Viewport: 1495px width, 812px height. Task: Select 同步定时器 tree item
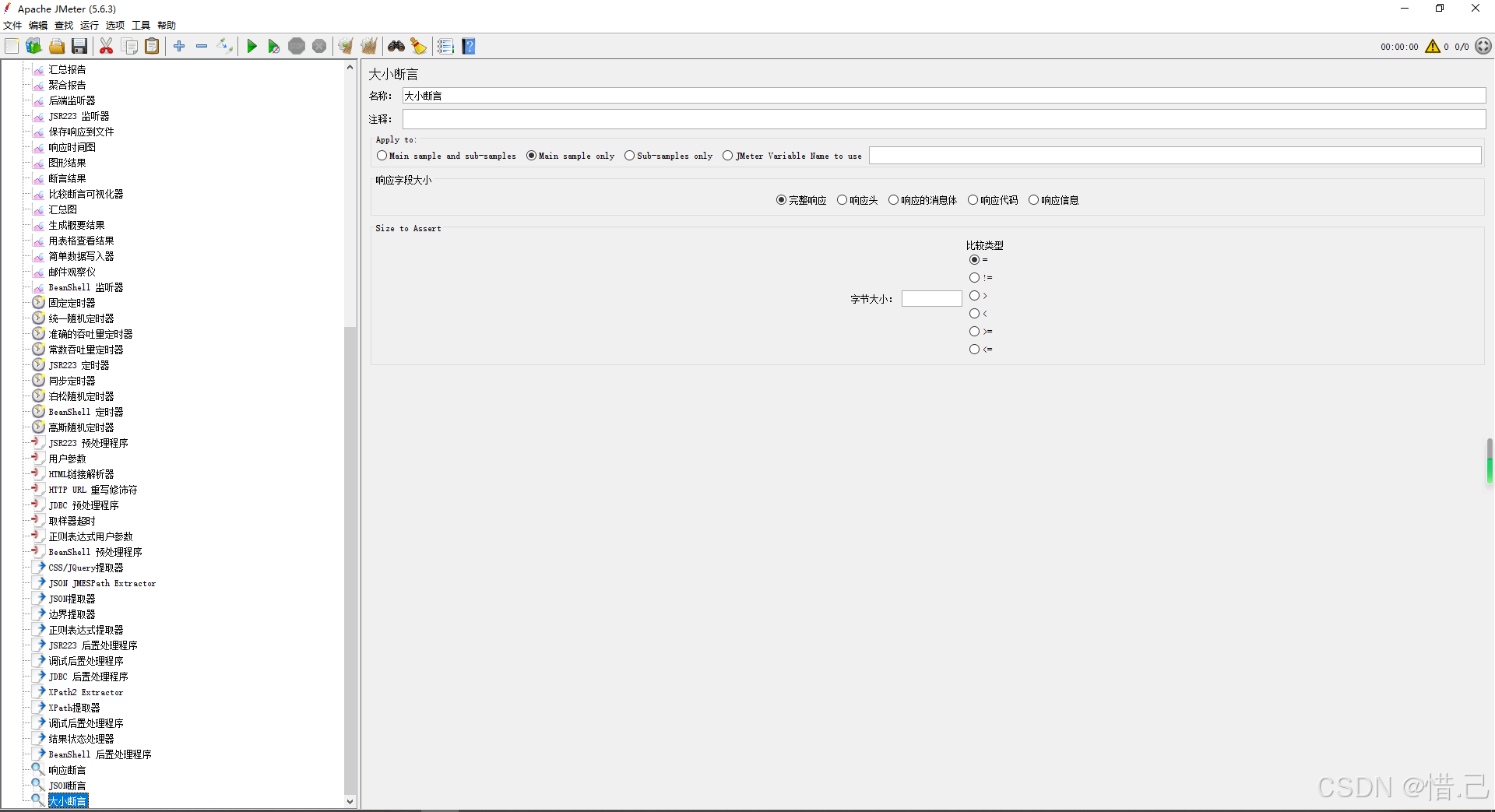[x=72, y=381]
